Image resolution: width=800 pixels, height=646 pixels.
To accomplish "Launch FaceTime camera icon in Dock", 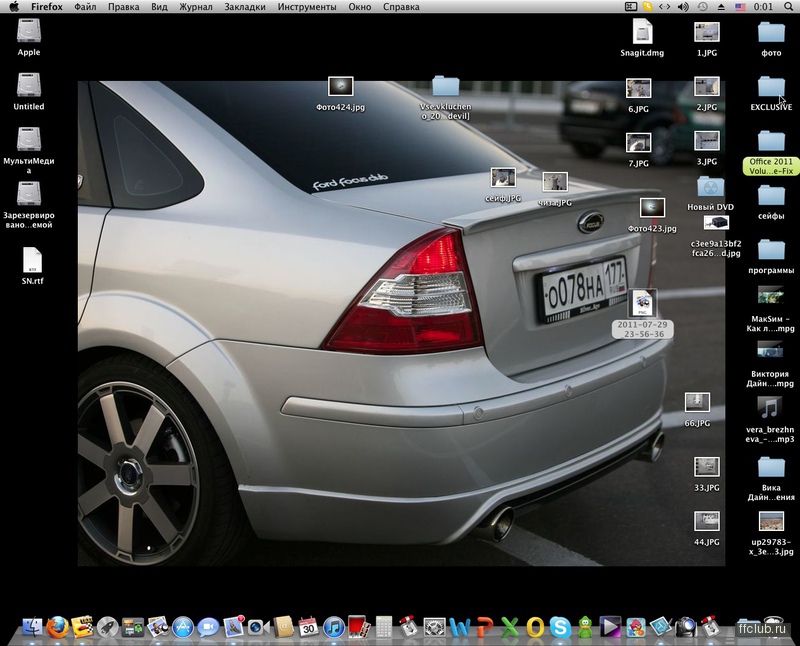I will coord(258,627).
